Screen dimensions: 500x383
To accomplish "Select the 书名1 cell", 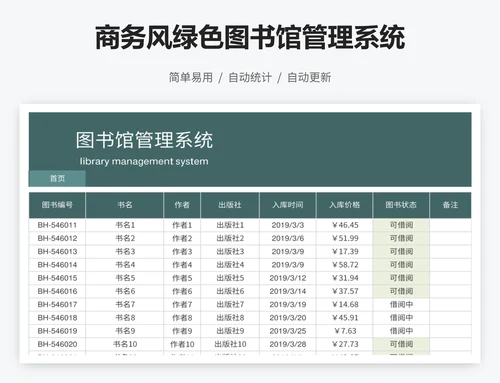I will click(x=125, y=225).
